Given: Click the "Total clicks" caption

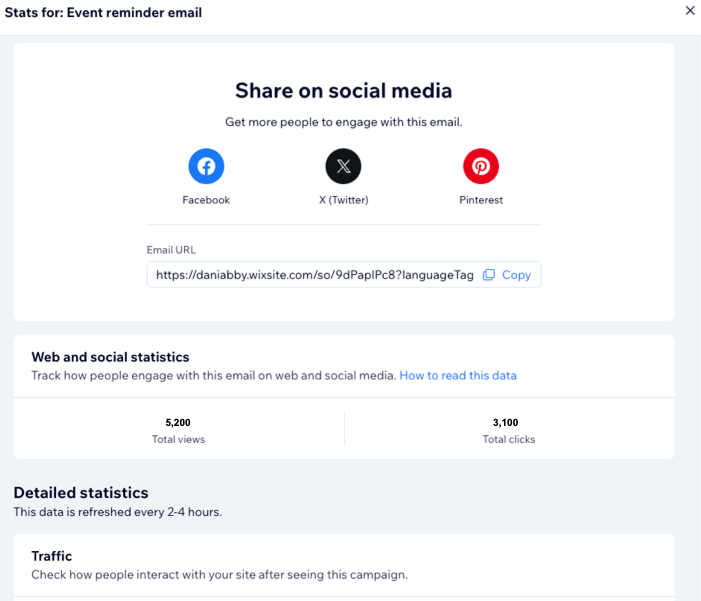Looking at the screenshot, I should coord(508,439).
